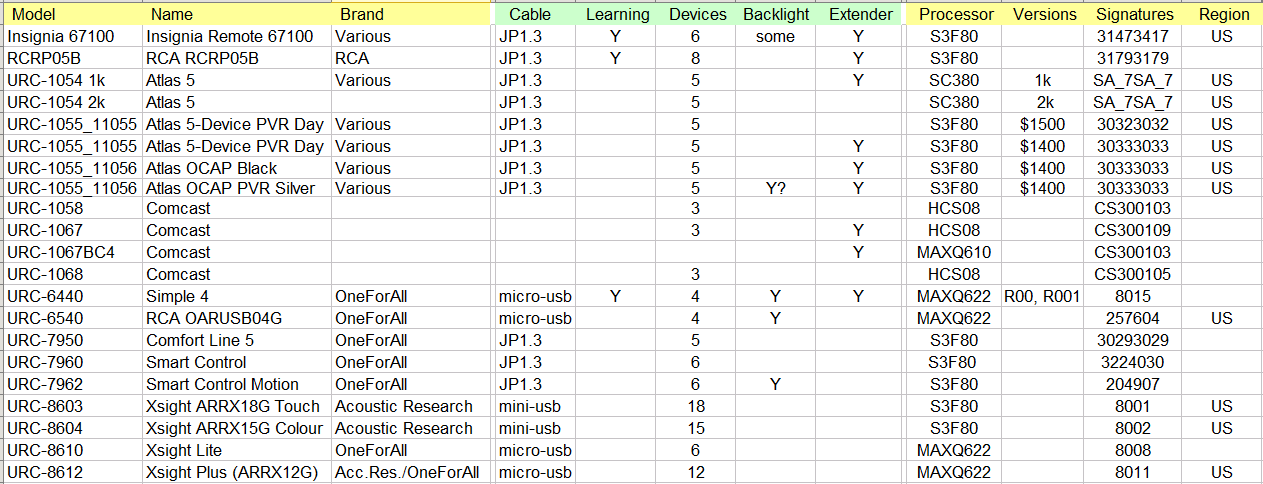Click the Smart Control Motion name cell
1263x484 pixels.
coord(222,384)
